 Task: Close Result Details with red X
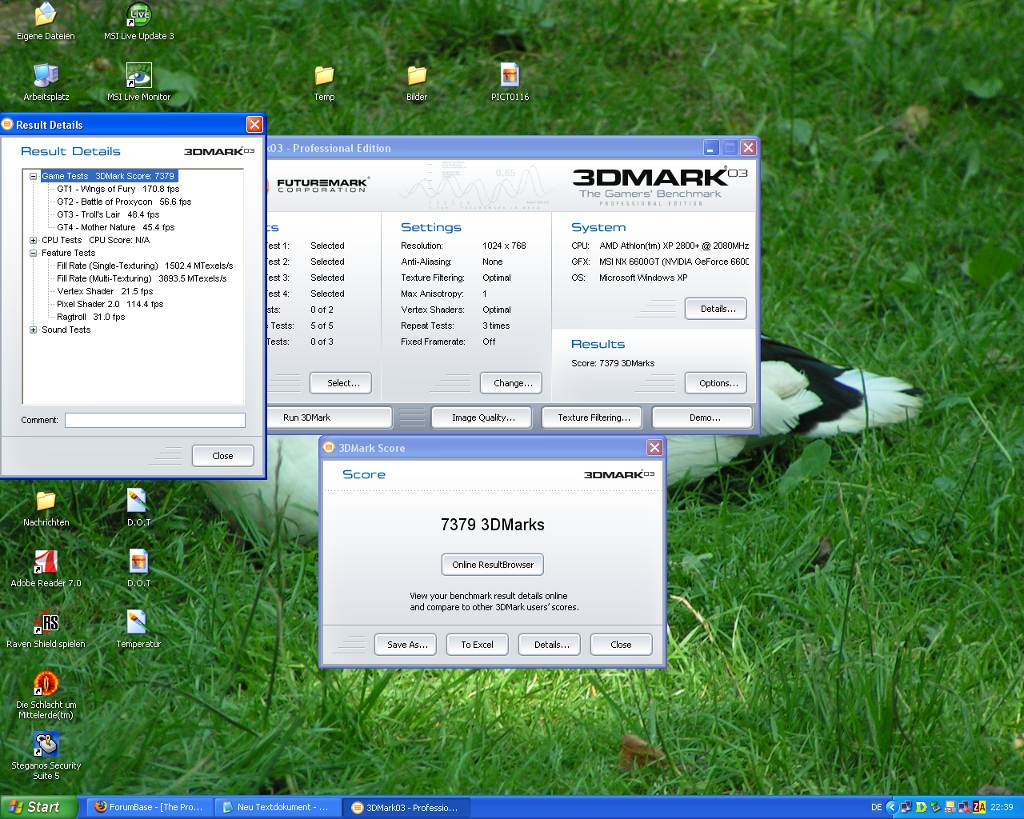click(254, 124)
